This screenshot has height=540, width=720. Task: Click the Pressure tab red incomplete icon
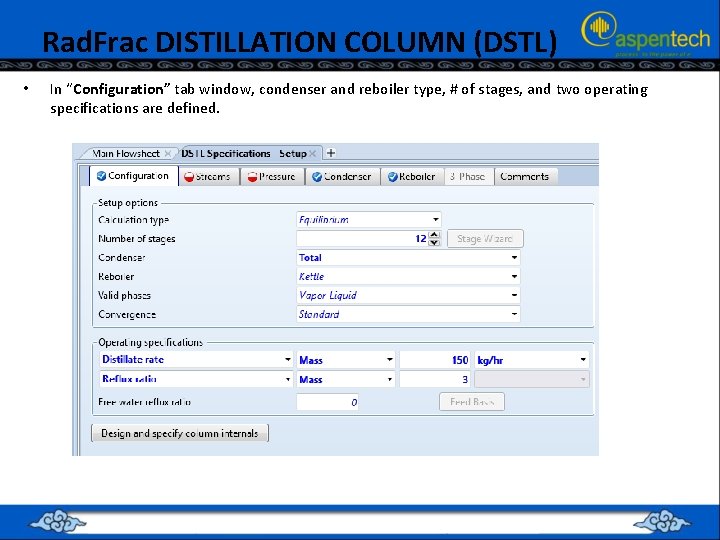tap(253, 177)
